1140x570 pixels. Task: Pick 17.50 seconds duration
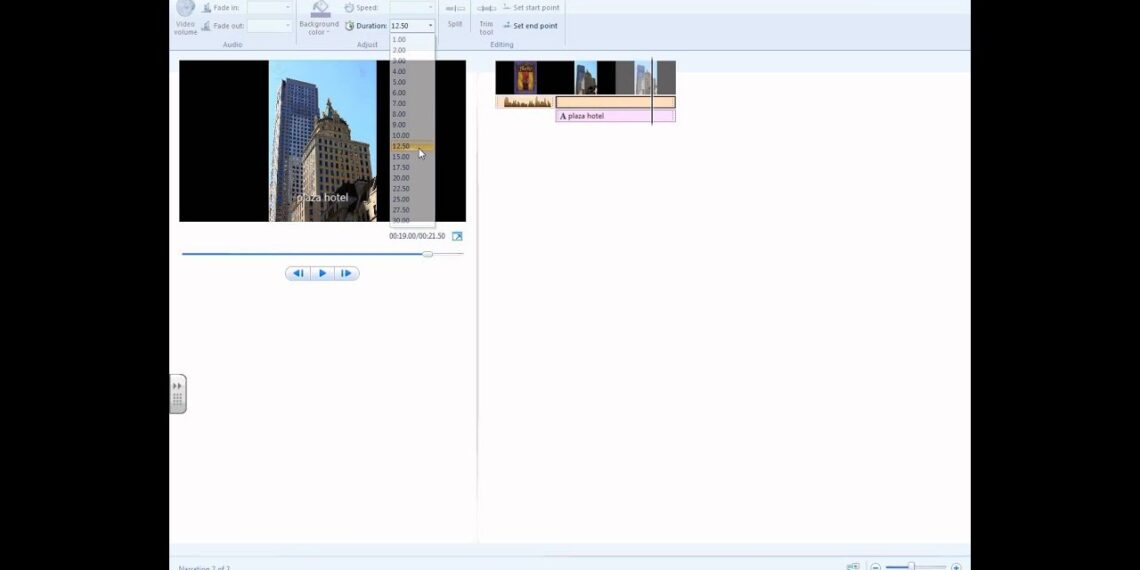412,167
